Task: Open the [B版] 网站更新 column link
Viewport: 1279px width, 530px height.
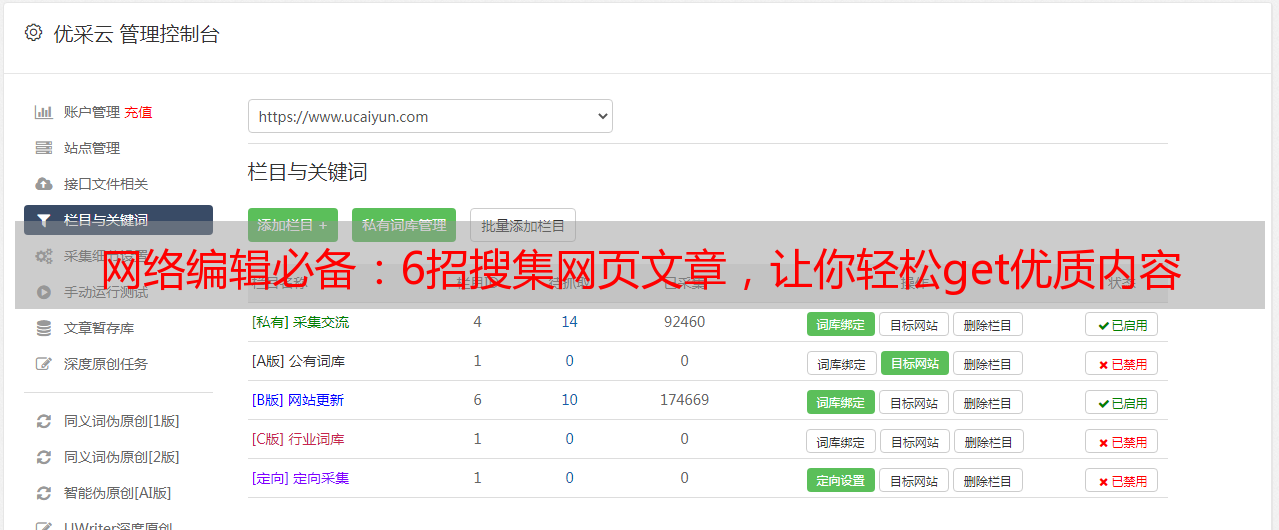Action: (x=297, y=400)
